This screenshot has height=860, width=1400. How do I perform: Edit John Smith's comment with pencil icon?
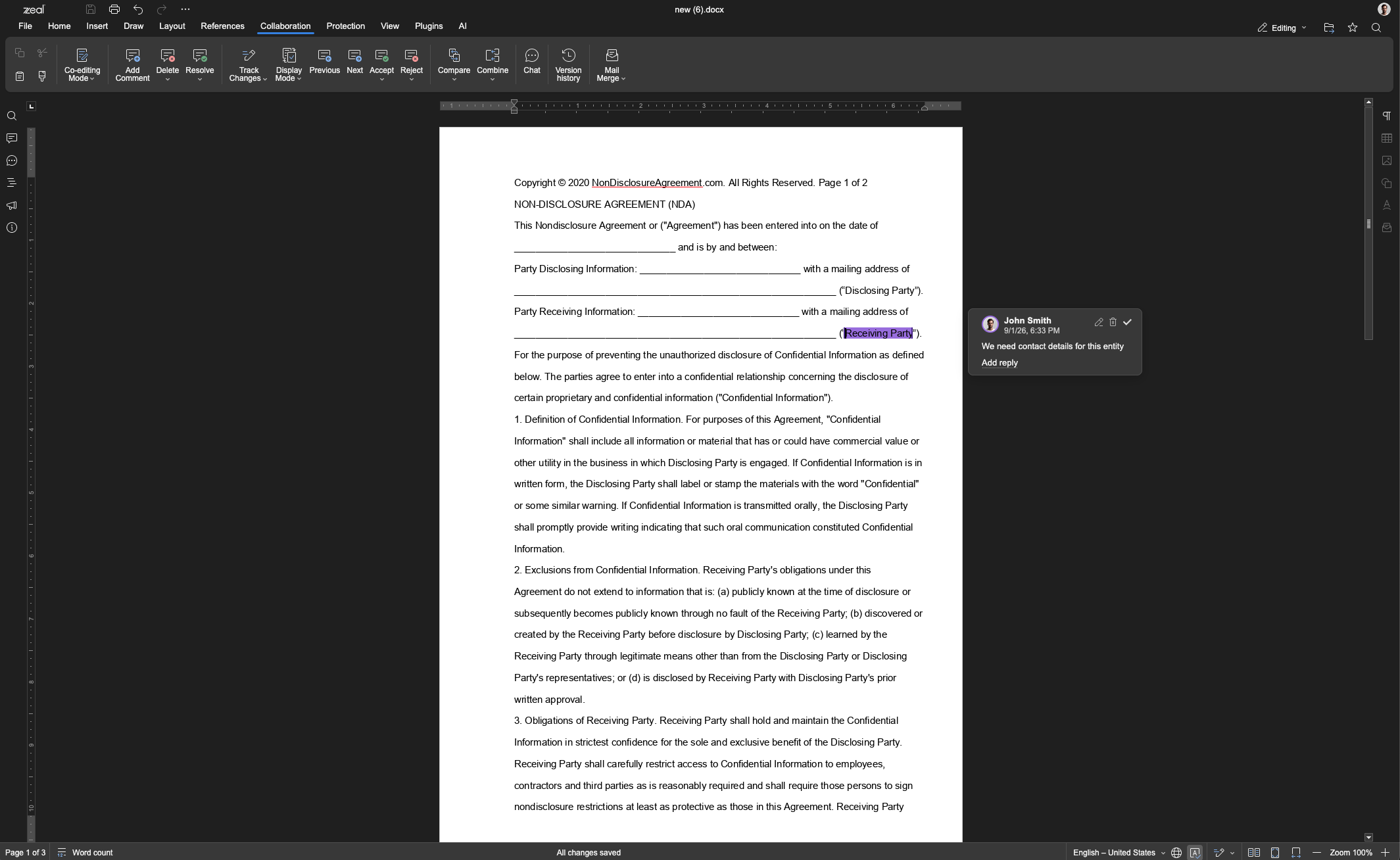[1099, 322]
